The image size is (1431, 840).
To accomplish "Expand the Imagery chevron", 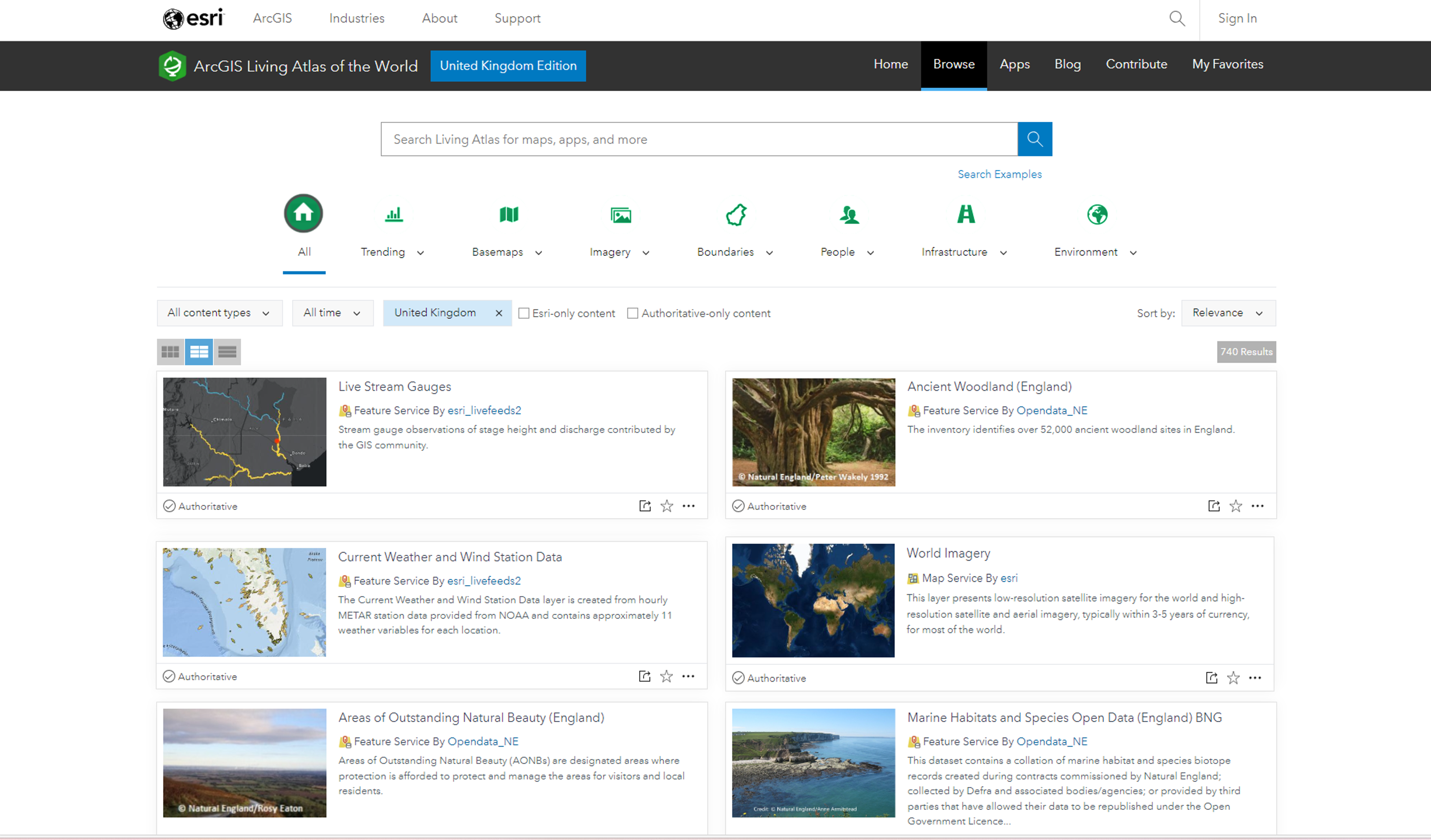I will coord(646,253).
